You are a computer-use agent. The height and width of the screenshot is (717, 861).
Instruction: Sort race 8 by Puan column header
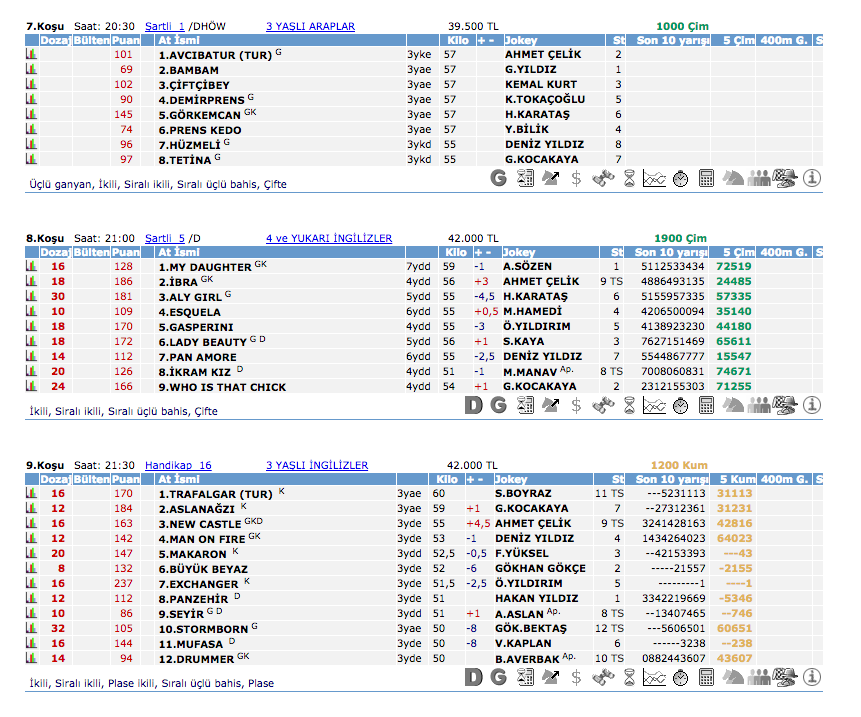(x=126, y=252)
